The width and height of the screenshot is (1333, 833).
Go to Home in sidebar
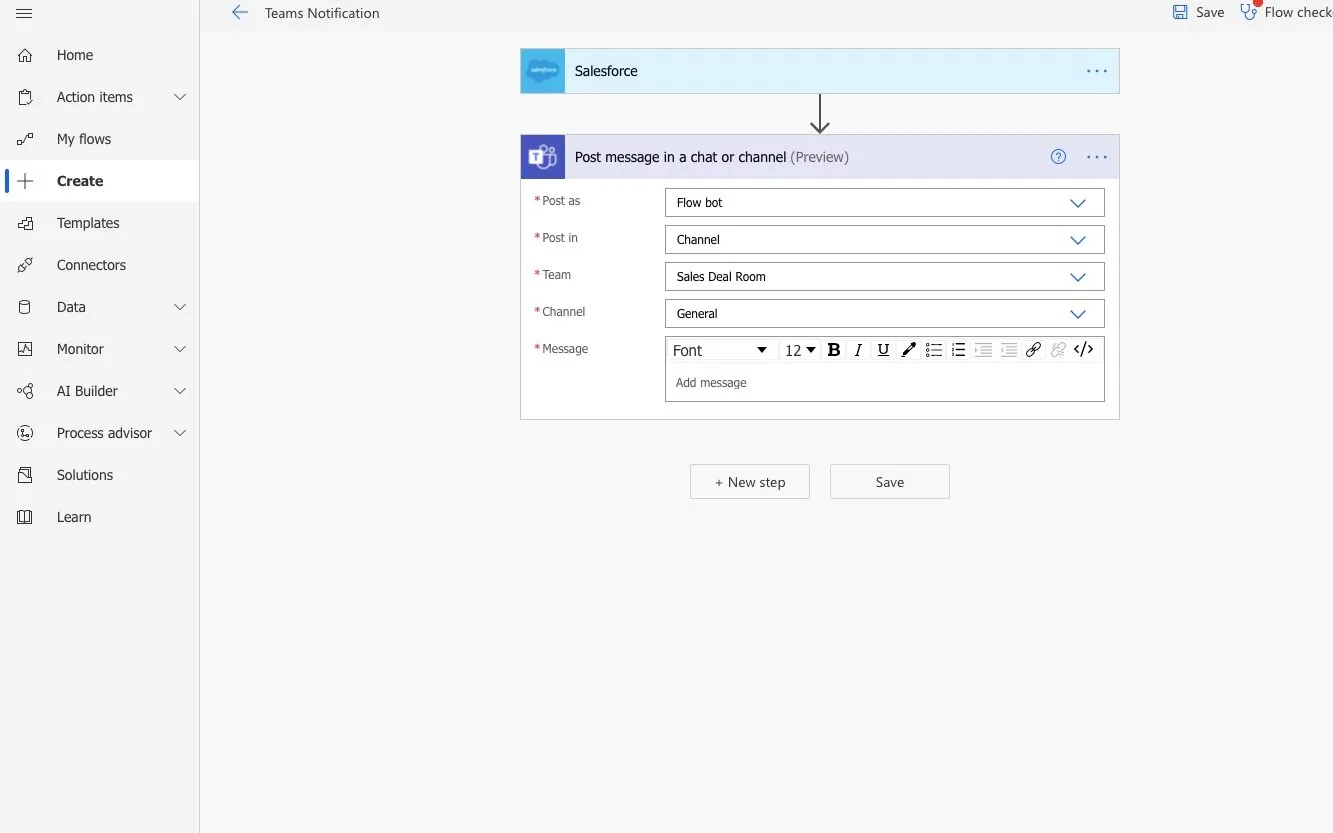coord(100,55)
